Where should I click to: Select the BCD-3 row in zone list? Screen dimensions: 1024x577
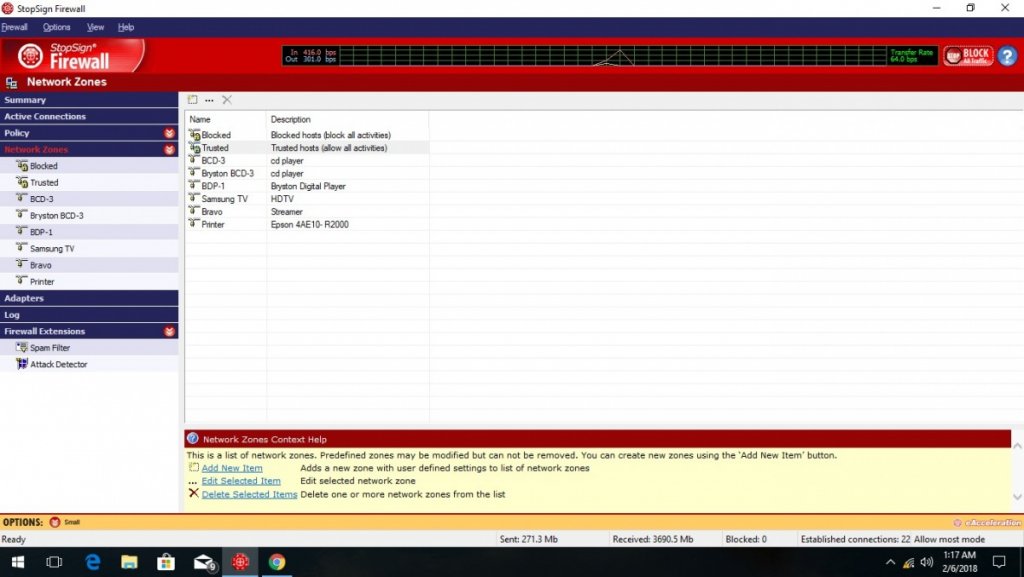(308, 161)
